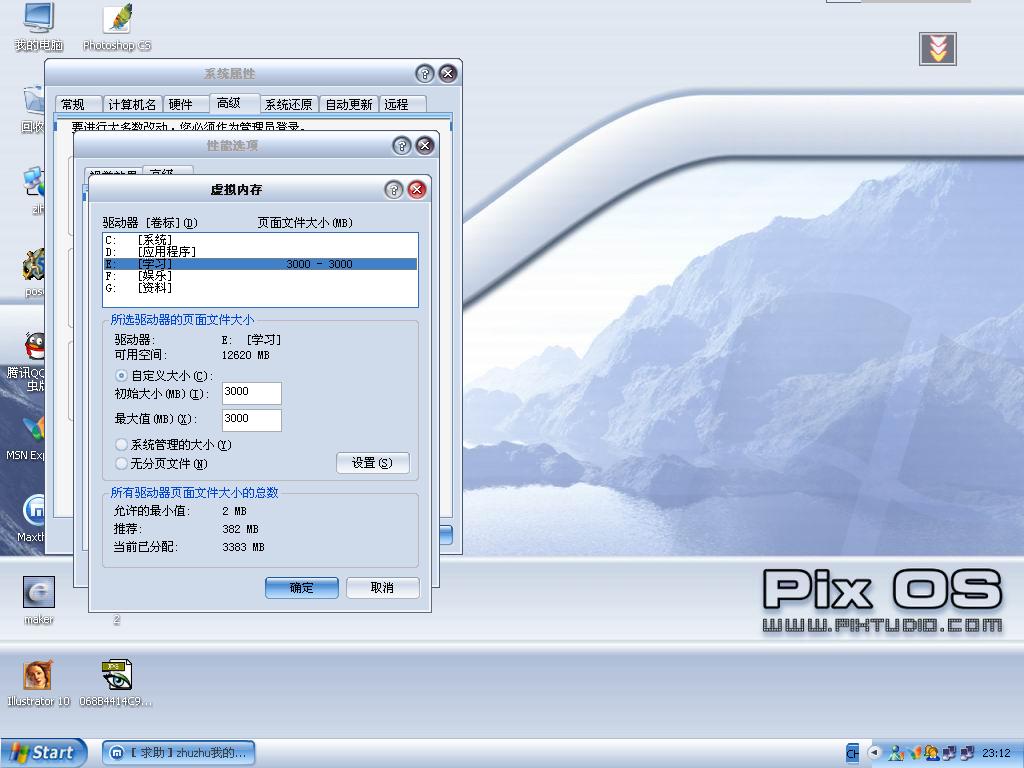
Task: Click the two-people tray icon
Action: pyautogui.click(x=931, y=753)
